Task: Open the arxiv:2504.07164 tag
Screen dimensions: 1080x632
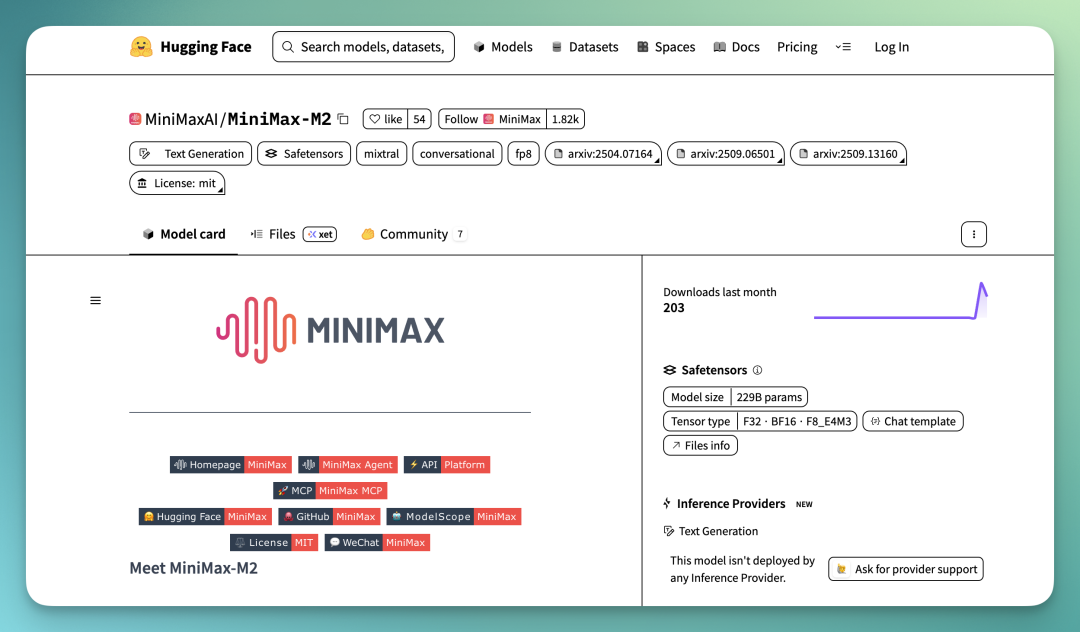Action: 603,154
